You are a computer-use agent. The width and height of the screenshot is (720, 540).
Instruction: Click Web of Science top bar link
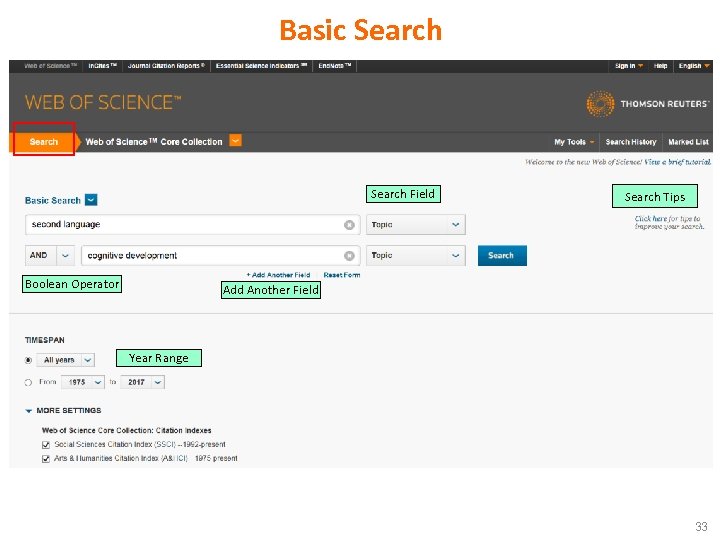click(x=51, y=66)
